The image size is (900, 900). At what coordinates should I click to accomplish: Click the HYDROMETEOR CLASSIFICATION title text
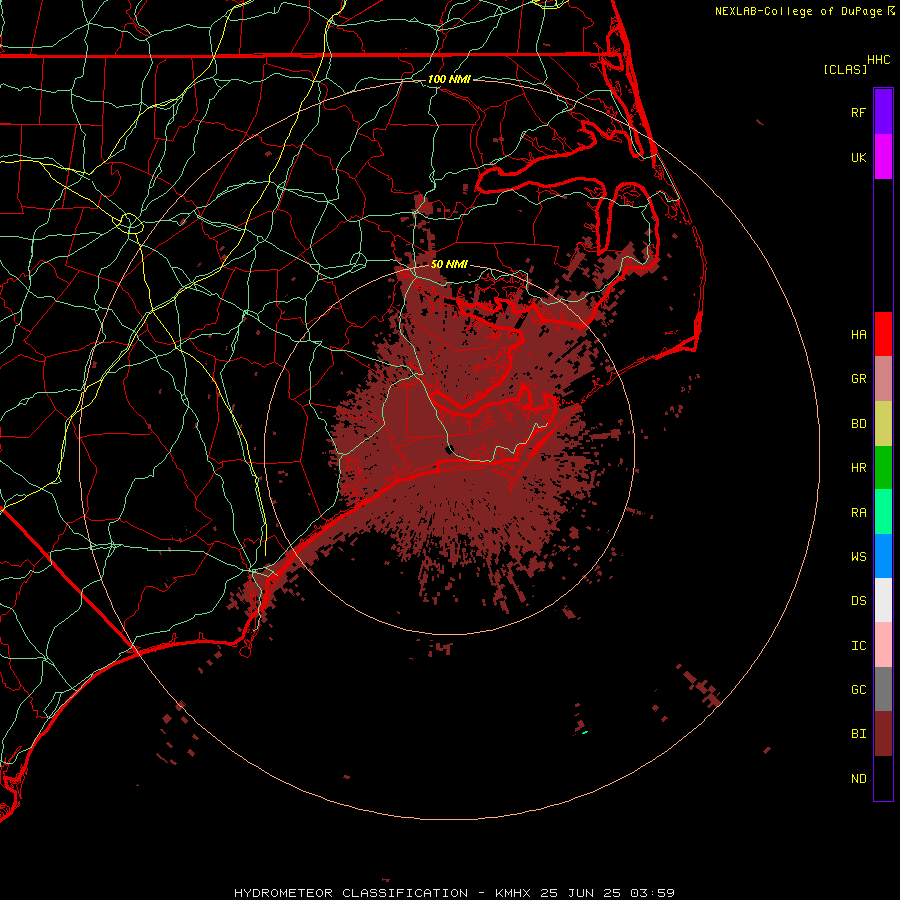(x=351, y=893)
